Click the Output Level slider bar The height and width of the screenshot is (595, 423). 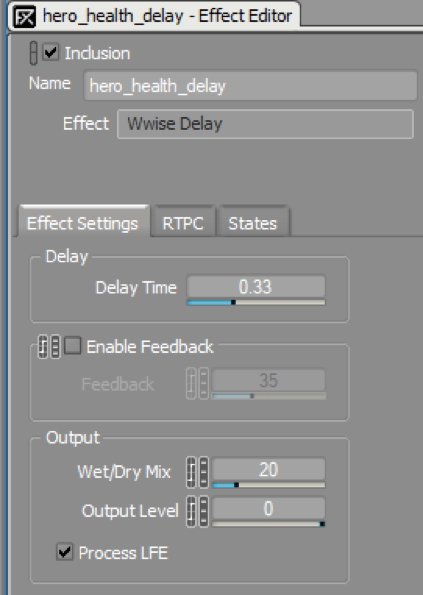(269, 524)
